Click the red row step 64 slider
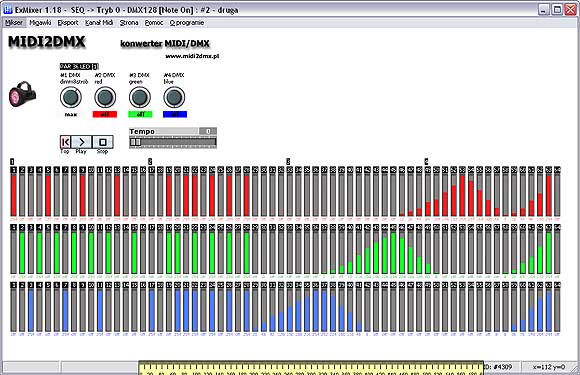580x375 pixels. (557, 196)
